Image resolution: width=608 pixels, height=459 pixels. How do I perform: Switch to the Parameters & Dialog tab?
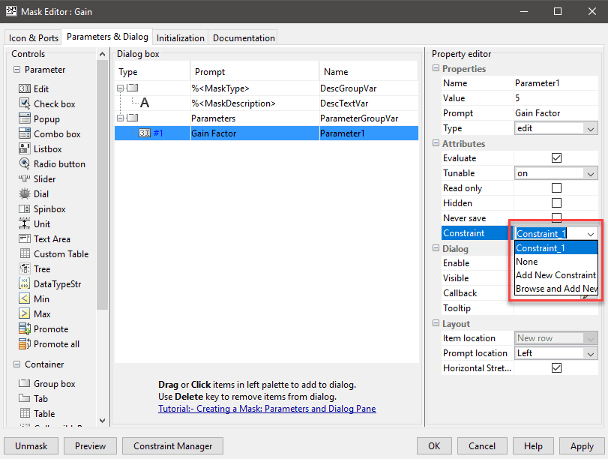click(x=107, y=37)
